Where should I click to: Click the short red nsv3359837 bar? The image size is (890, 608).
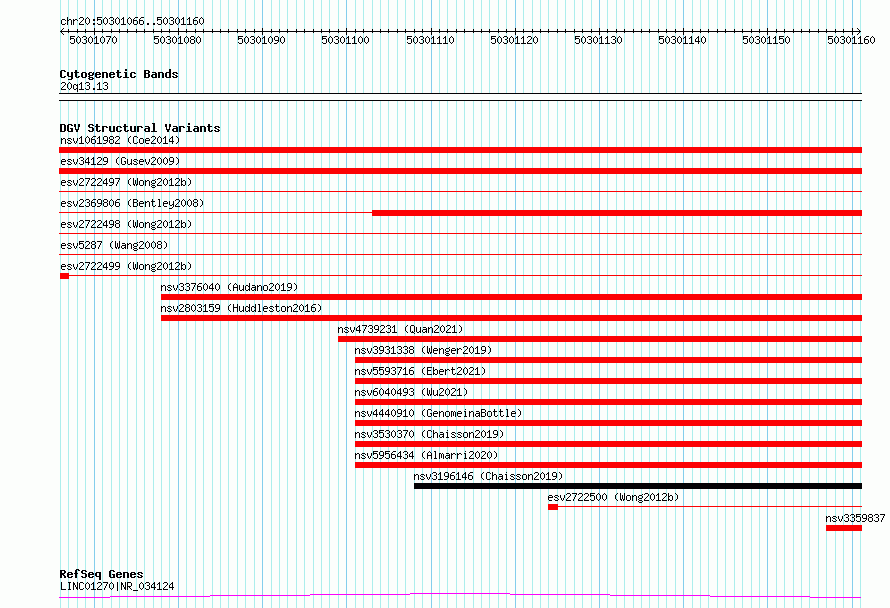tap(843, 528)
